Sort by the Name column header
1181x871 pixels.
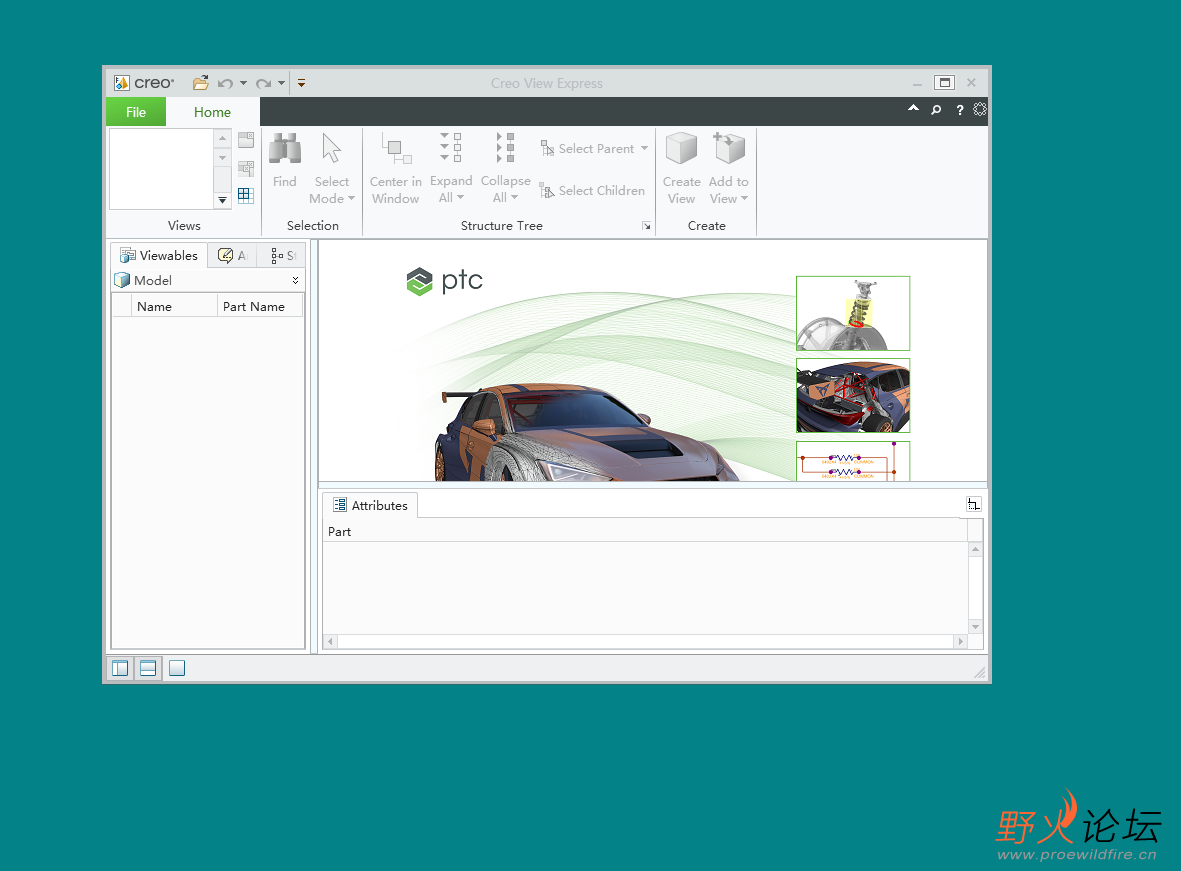point(175,307)
